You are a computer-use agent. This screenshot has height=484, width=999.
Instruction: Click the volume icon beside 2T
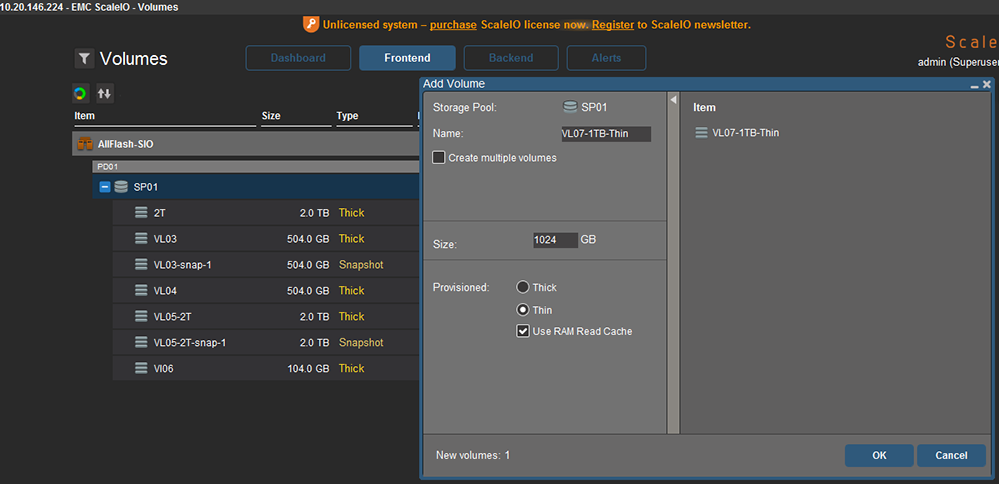pos(141,213)
